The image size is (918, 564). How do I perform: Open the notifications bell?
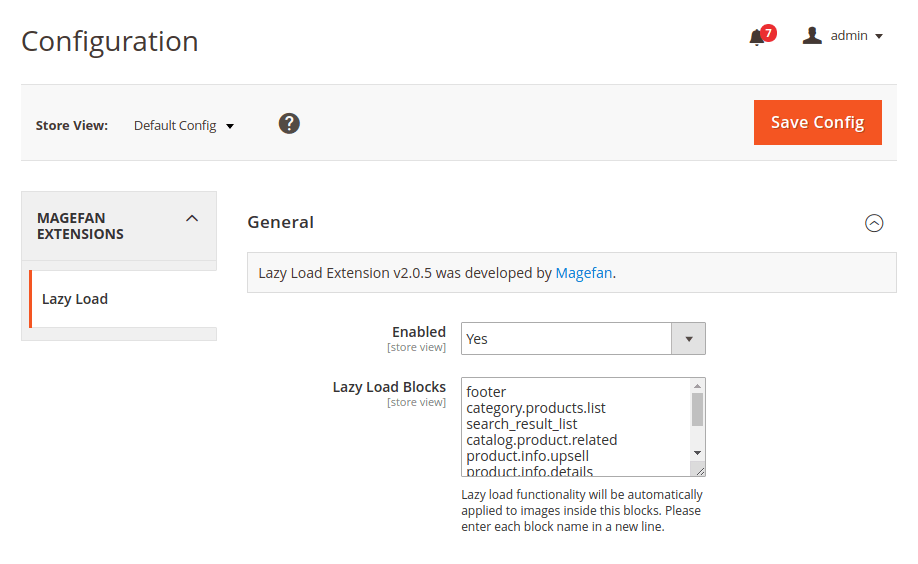coord(756,38)
